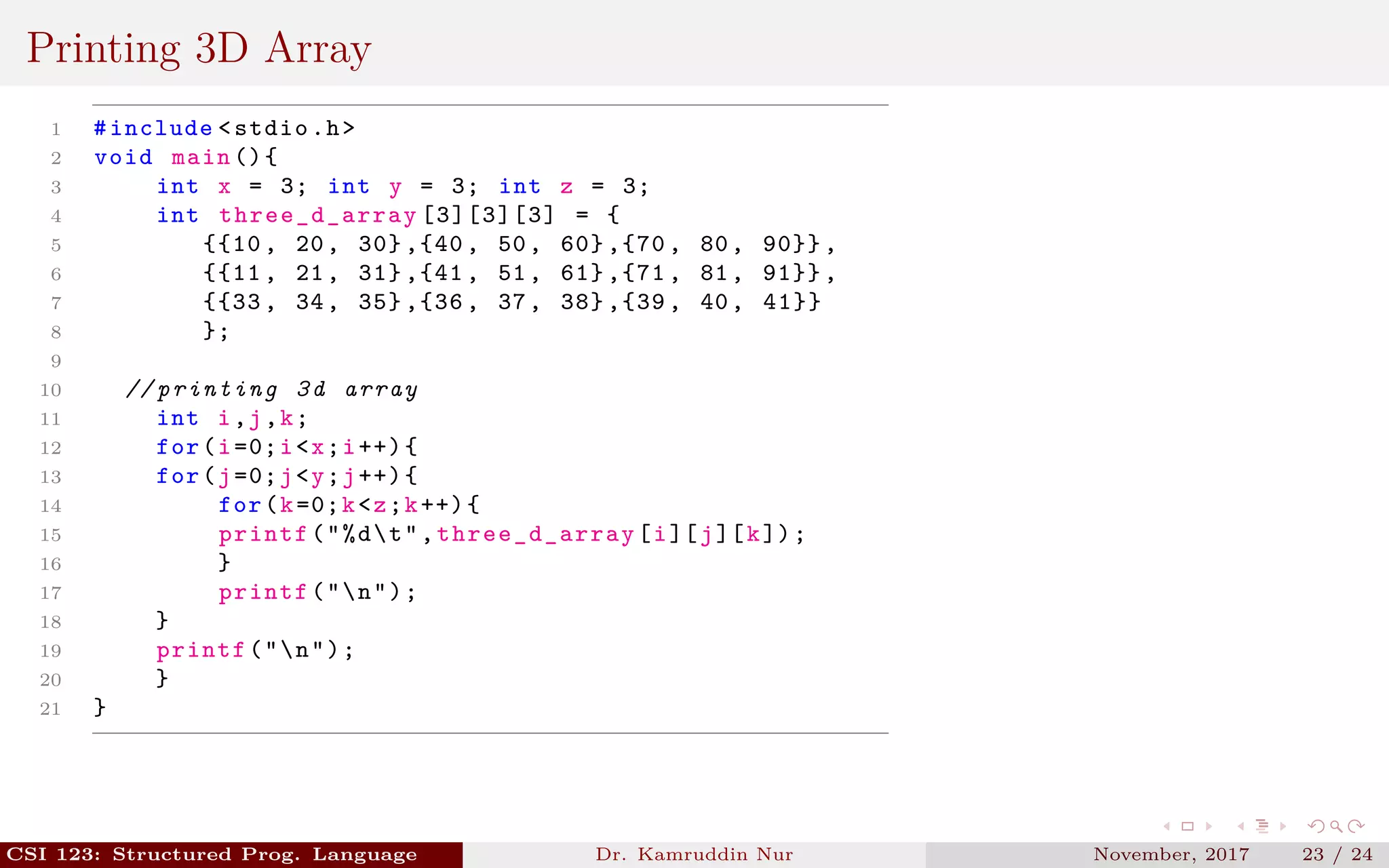Click the previous section arrow beside outline icon
Image resolution: width=1389 pixels, height=868 pixels.
(x=1241, y=826)
